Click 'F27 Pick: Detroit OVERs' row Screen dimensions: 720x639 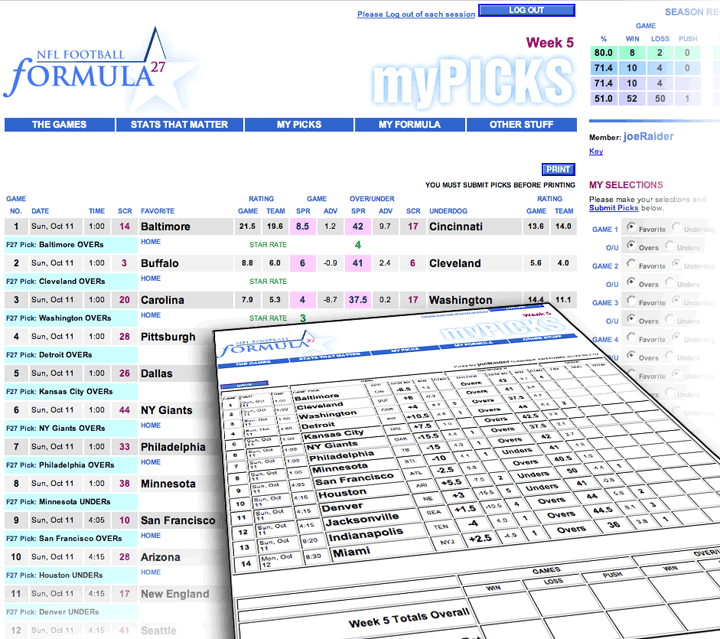71,355
